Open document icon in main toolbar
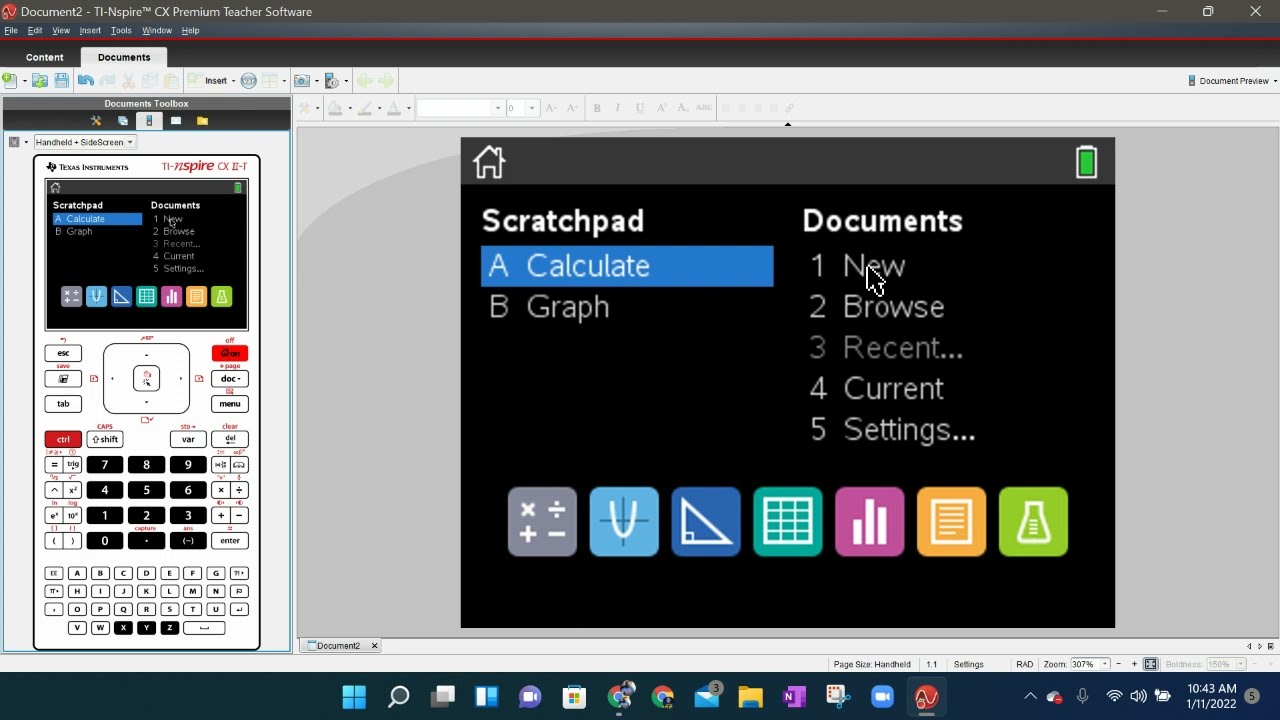 coord(40,81)
